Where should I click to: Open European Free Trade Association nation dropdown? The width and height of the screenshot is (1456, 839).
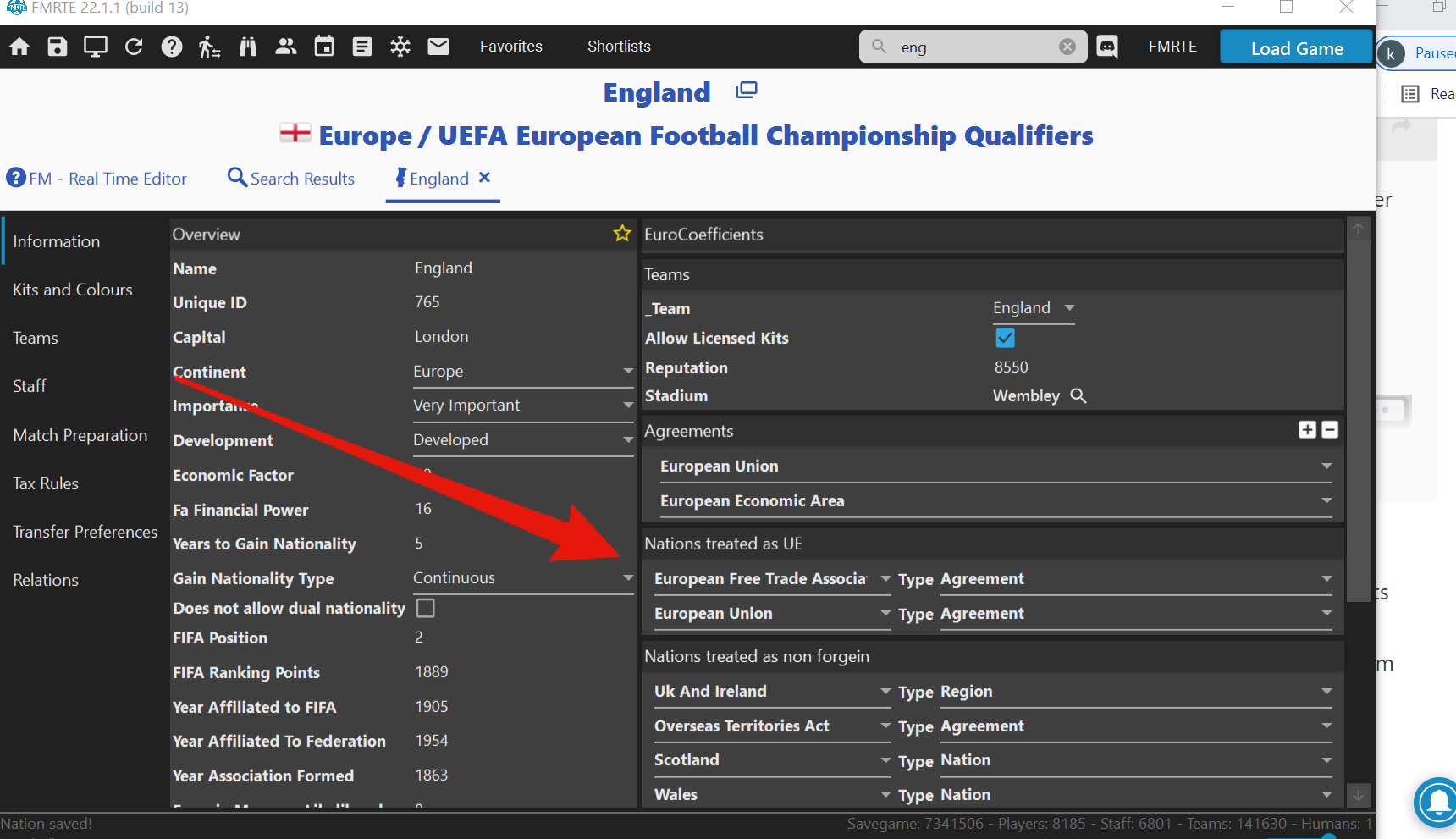coord(772,579)
